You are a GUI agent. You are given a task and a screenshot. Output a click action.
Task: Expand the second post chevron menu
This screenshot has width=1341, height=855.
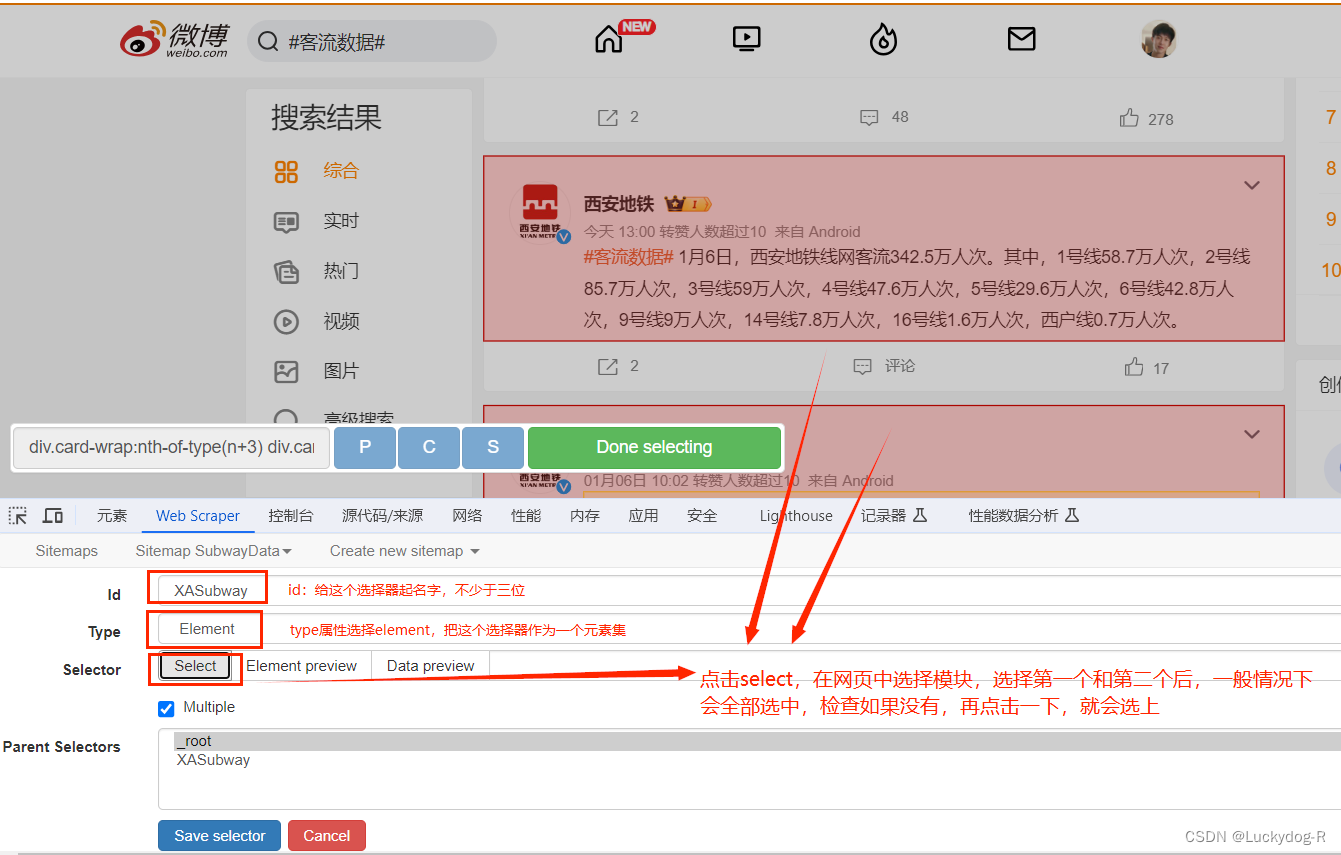[1251, 434]
